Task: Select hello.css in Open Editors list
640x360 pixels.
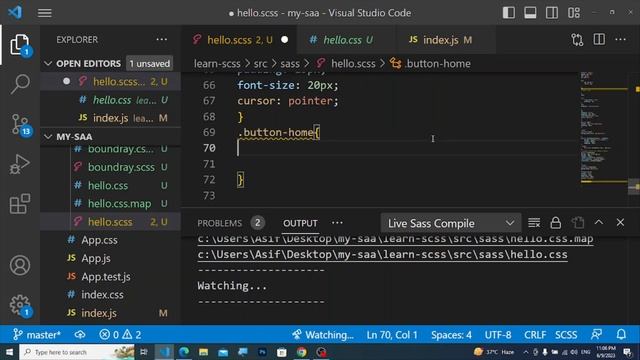Action: pyautogui.click(x=111, y=100)
